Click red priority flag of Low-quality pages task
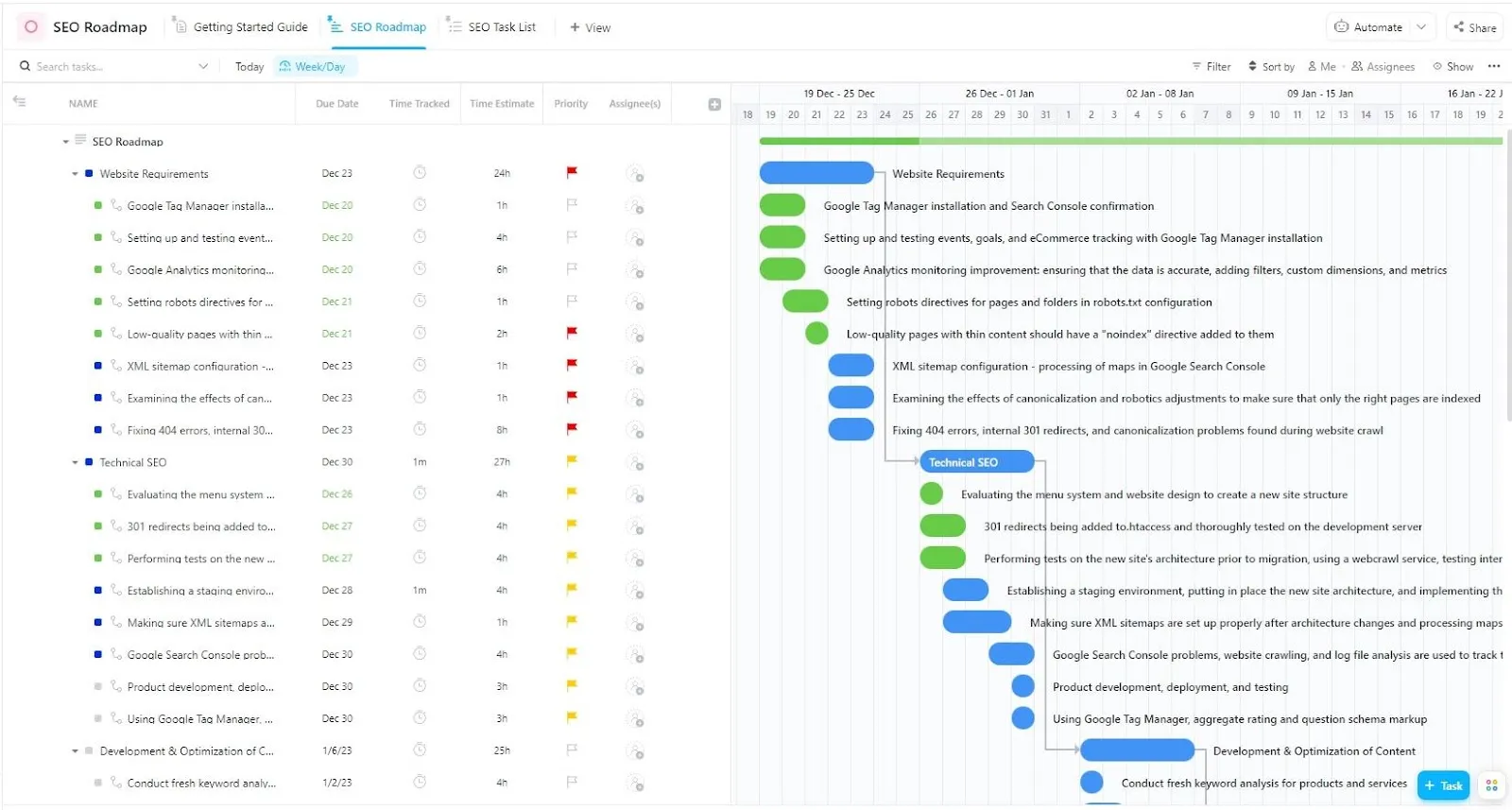Screen dimensions: 1512x810 point(572,333)
